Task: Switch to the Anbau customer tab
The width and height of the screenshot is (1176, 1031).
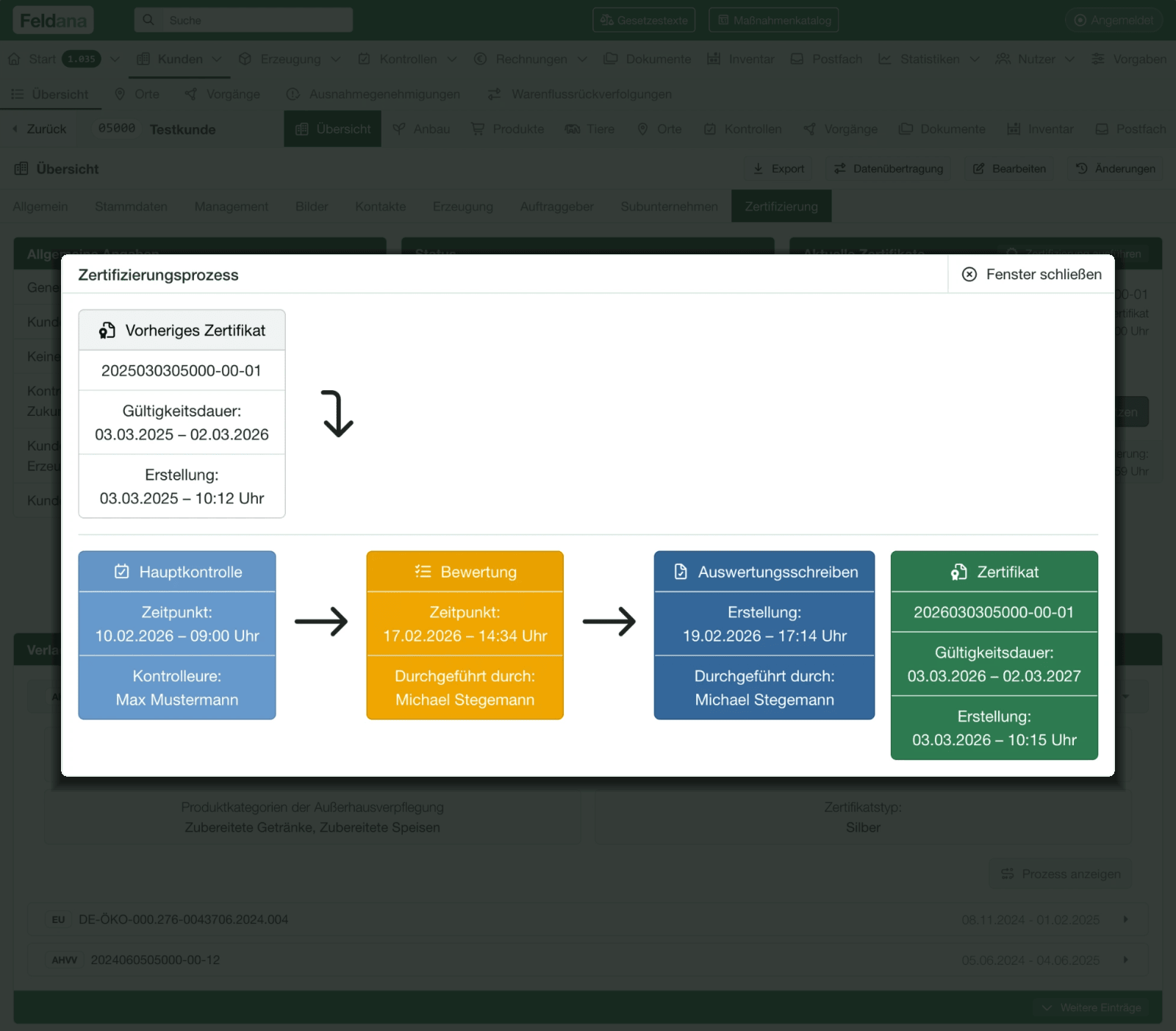Action: [421, 129]
